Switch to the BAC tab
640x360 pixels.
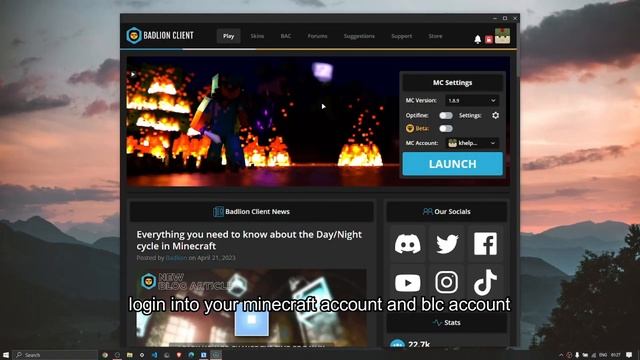pos(286,36)
